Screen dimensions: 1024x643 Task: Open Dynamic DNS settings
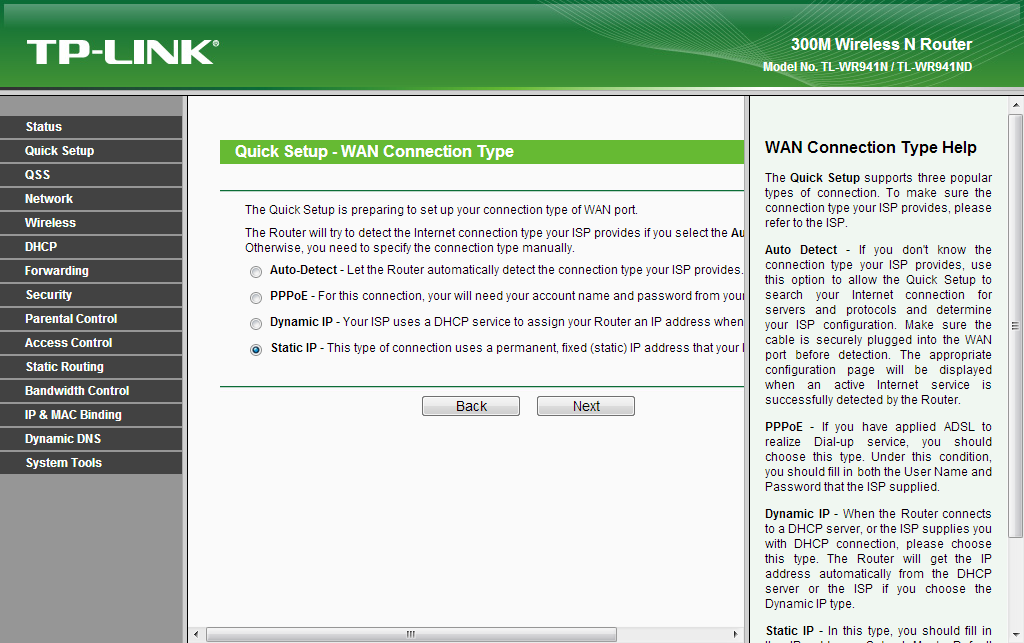(x=91, y=439)
